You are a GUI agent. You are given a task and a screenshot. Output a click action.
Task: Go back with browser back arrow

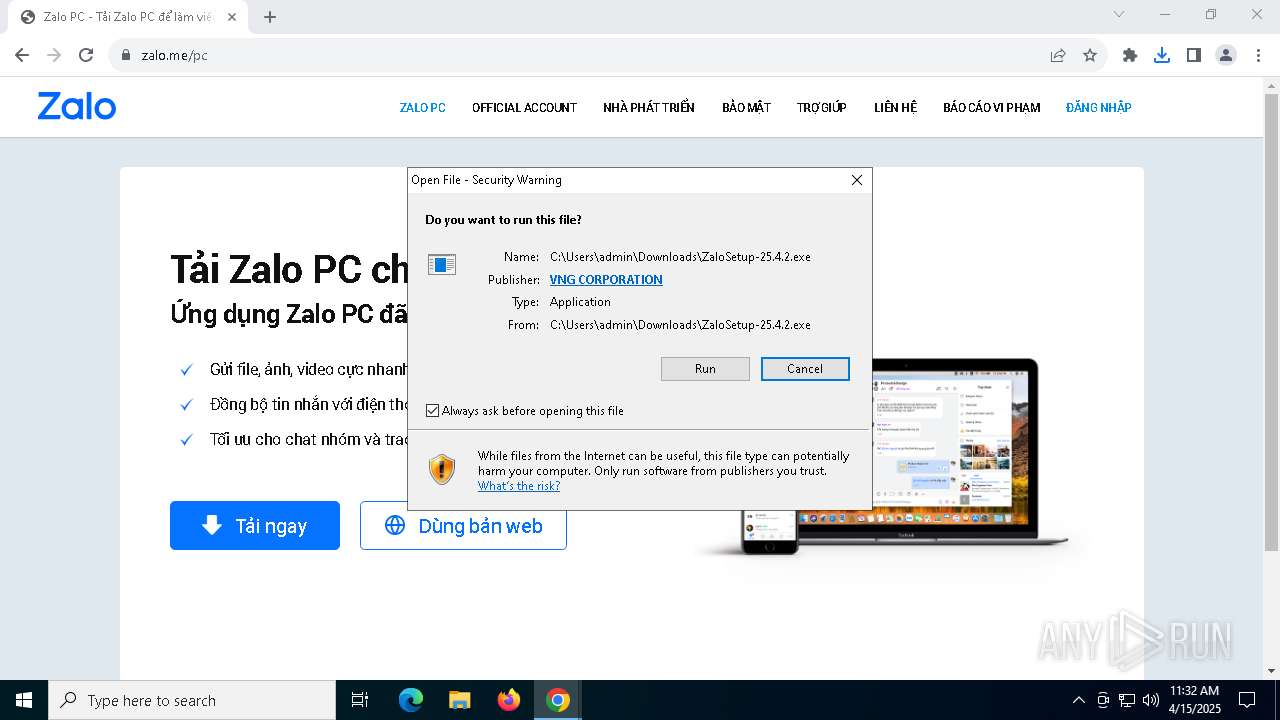[22, 55]
